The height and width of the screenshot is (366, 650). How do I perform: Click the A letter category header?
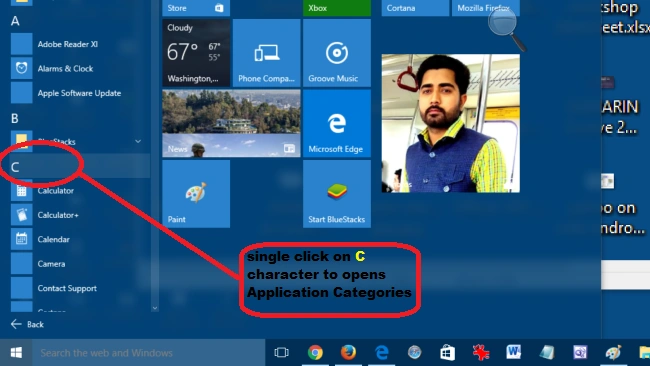click(x=15, y=21)
